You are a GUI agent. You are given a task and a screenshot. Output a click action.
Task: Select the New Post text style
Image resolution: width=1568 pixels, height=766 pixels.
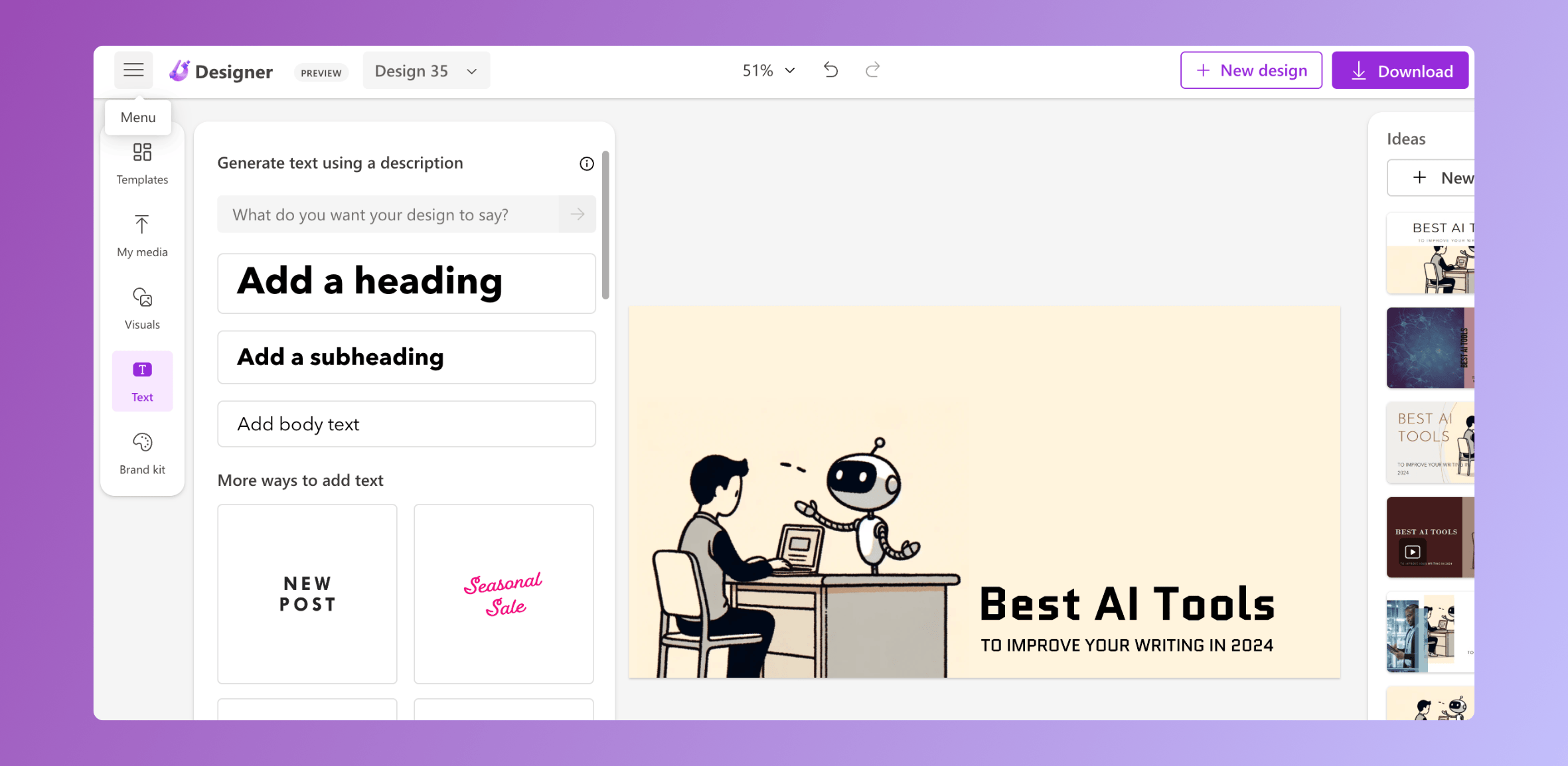(307, 593)
